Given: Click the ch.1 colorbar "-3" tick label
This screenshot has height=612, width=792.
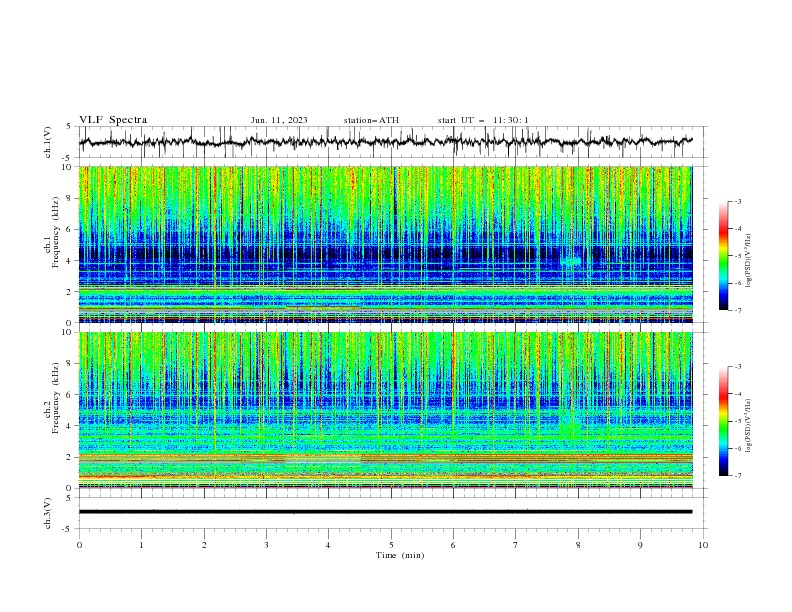Looking at the screenshot, I should pos(737,201).
